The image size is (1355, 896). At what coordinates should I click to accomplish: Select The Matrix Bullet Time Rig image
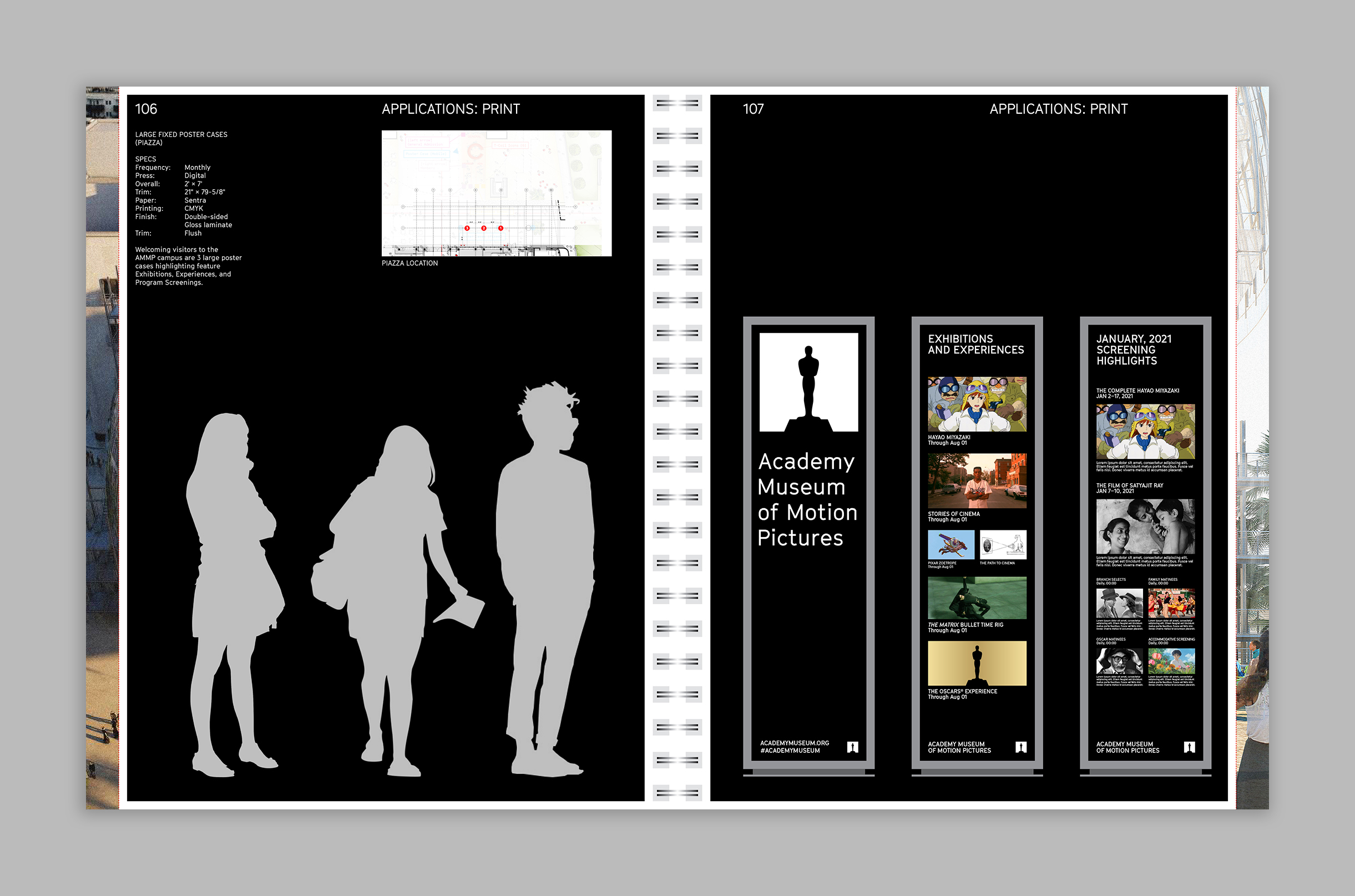(x=977, y=598)
